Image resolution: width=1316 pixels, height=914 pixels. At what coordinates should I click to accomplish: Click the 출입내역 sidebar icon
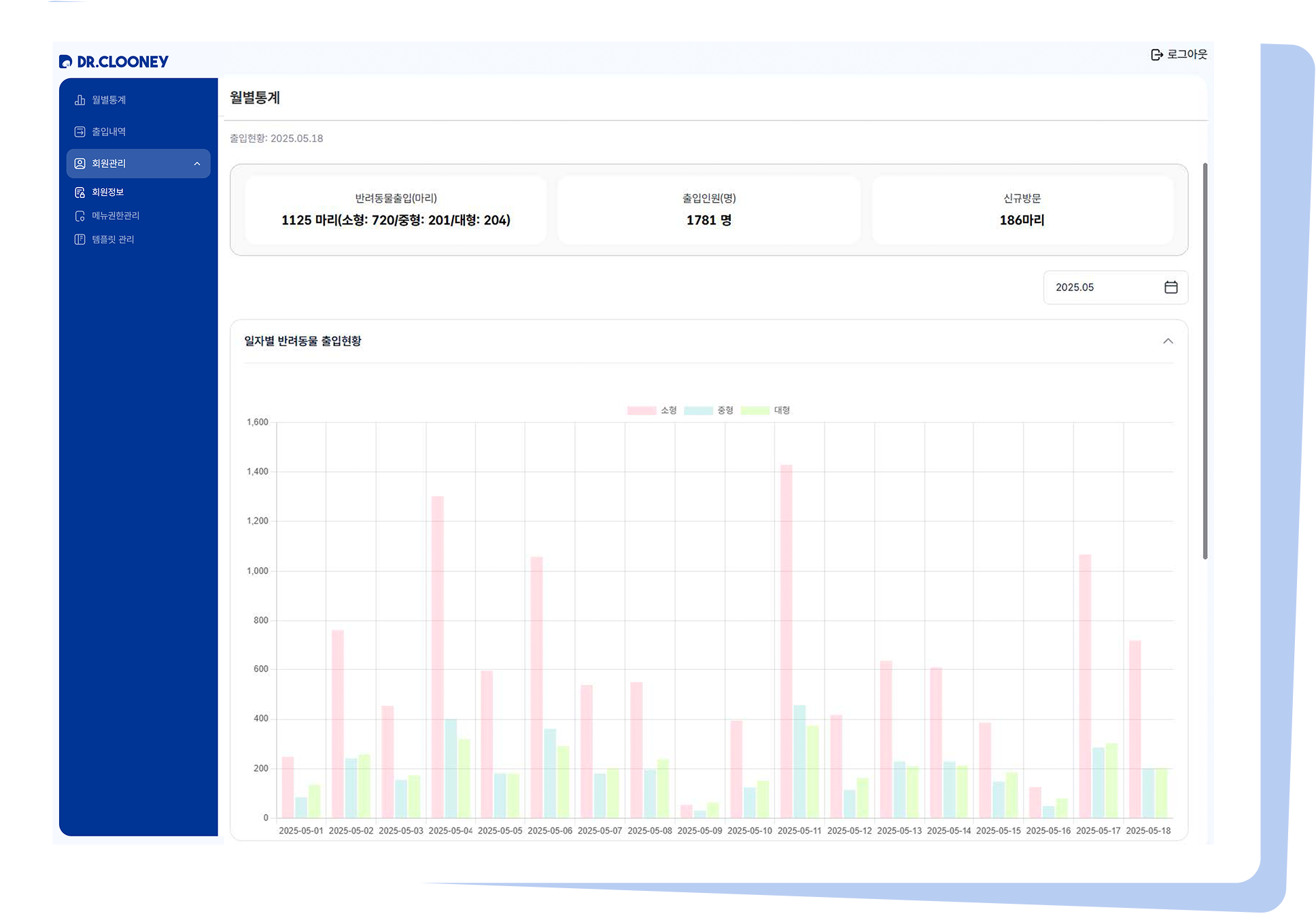click(80, 132)
